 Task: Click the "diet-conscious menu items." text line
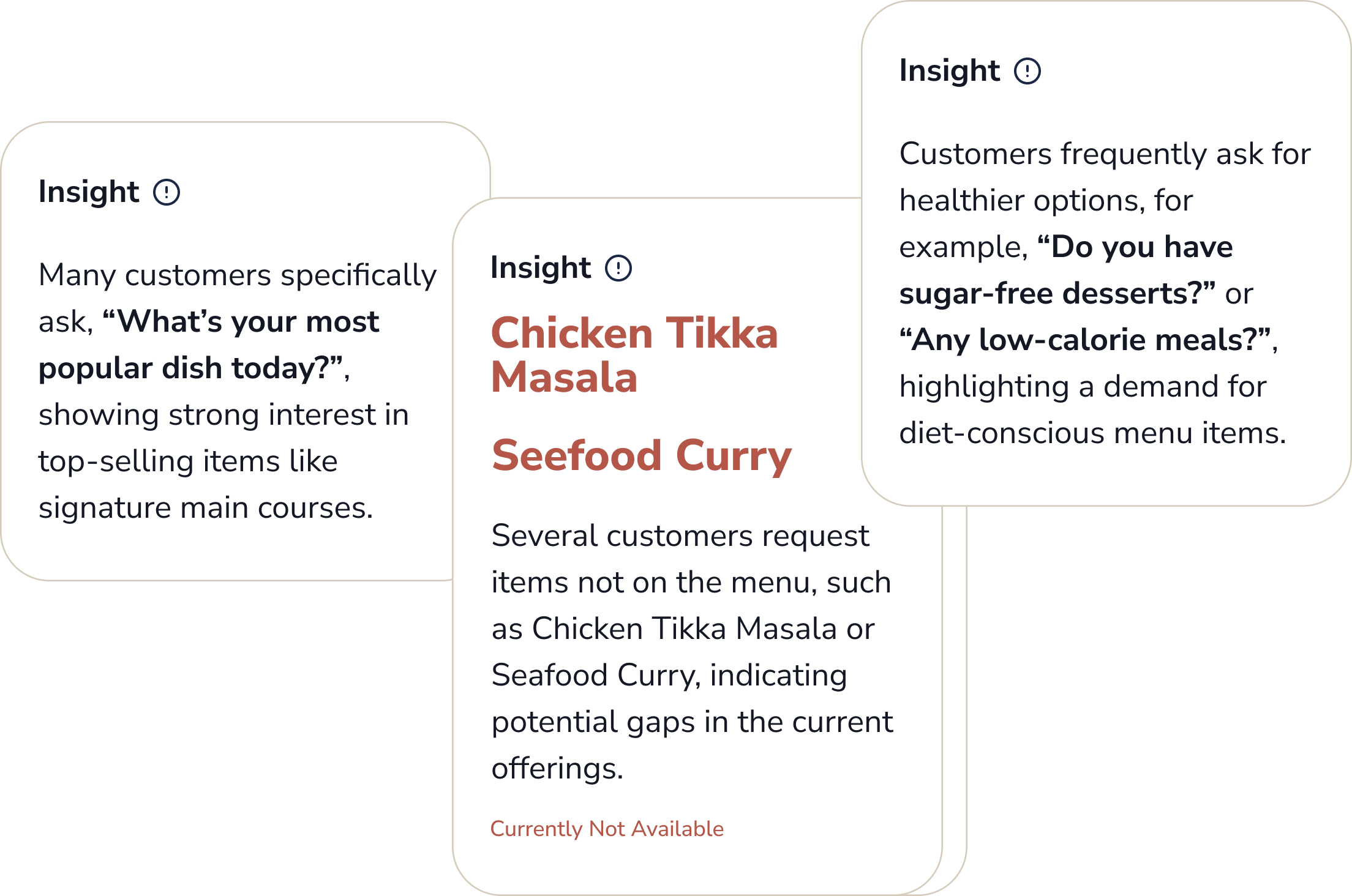click(x=1092, y=433)
